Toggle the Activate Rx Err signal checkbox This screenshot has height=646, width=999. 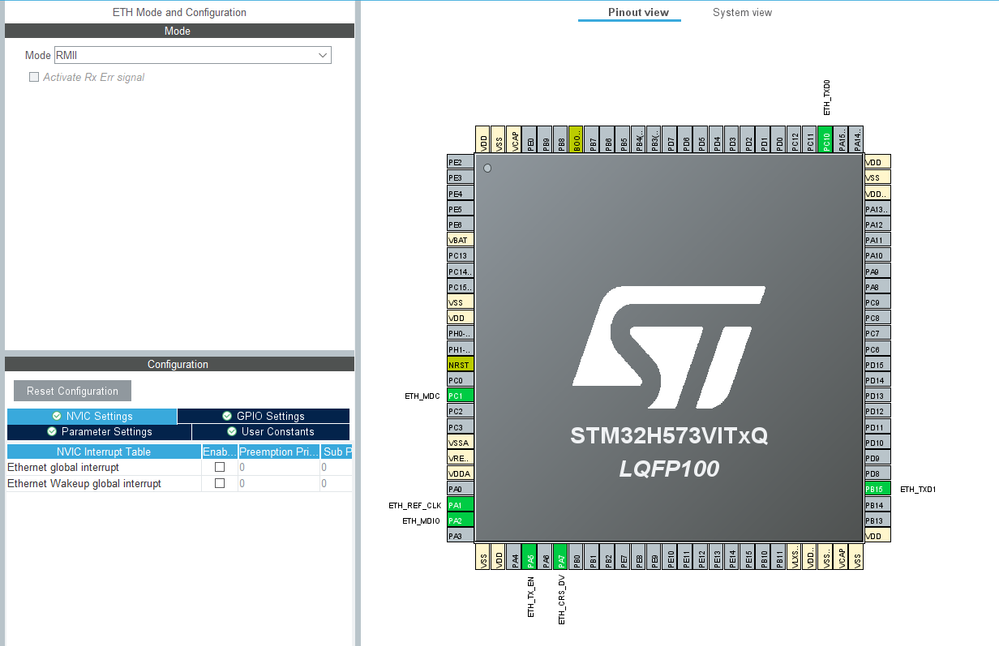[x=34, y=77]
